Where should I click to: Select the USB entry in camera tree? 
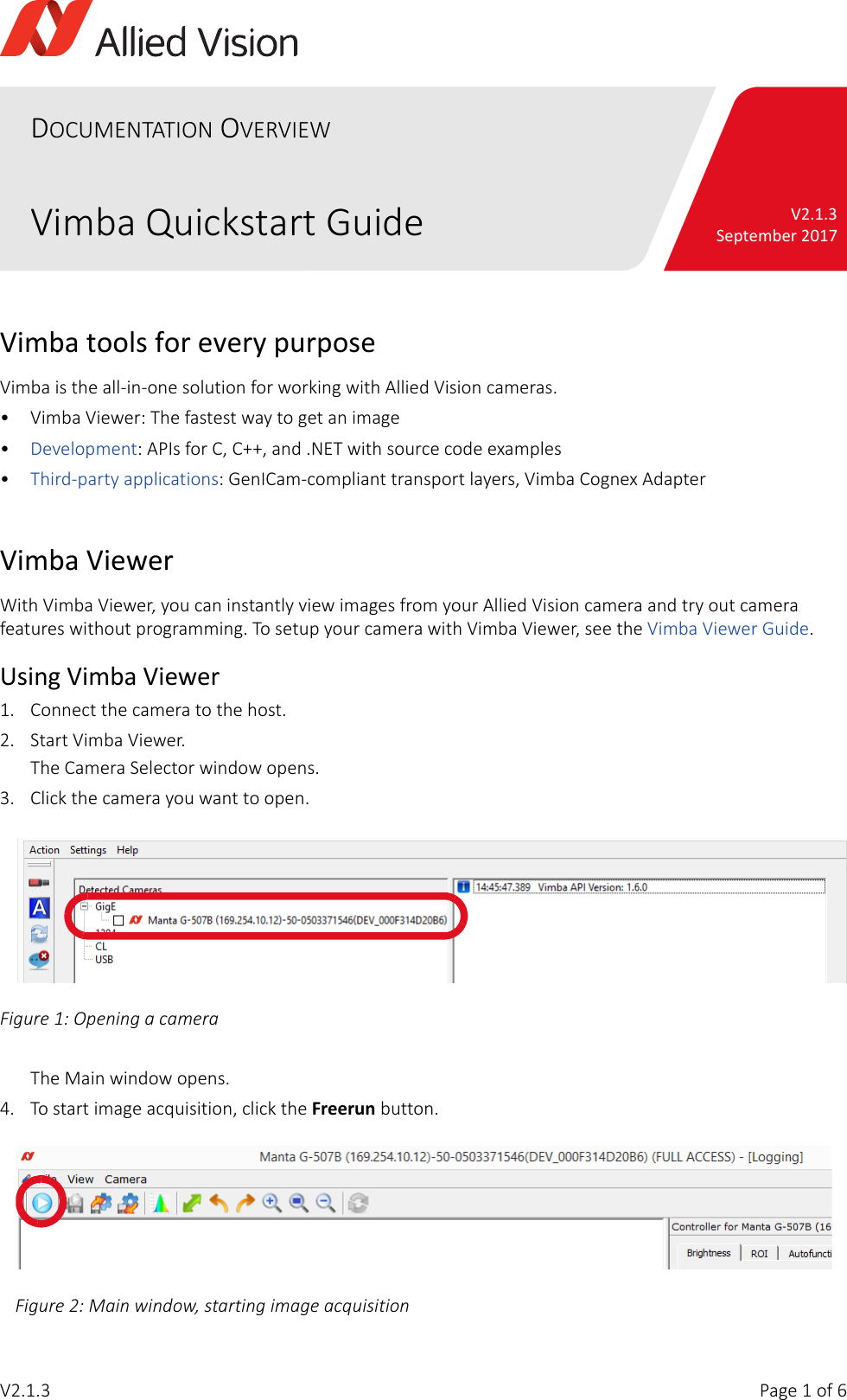(104, 960)
